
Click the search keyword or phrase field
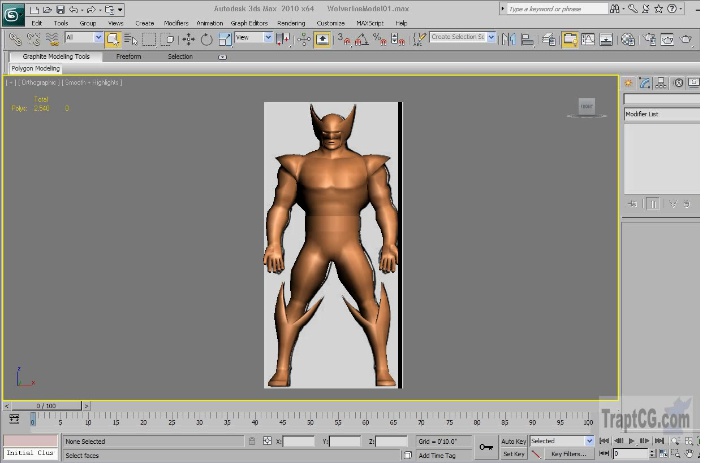[557, 9]
